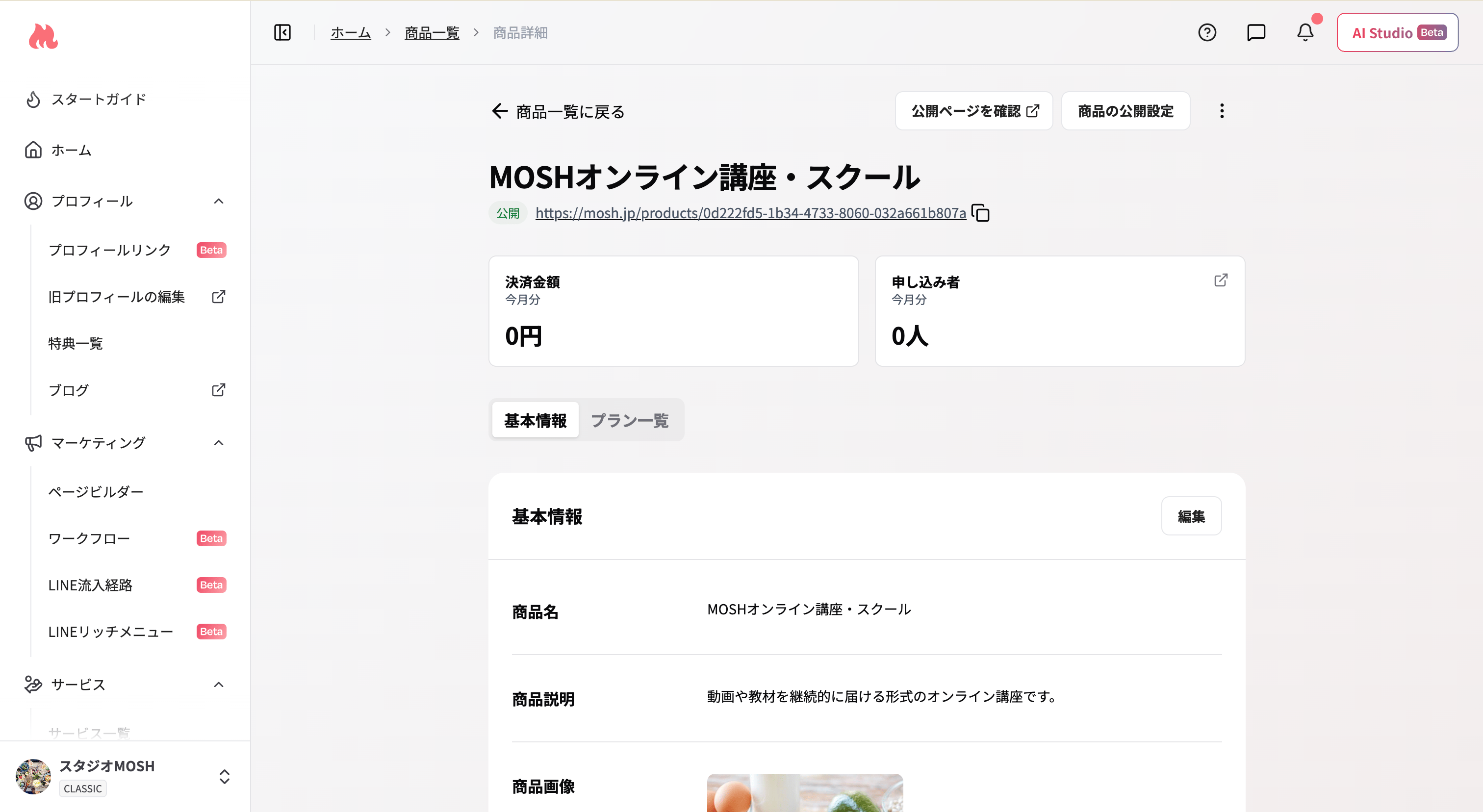Open the account switcher up-down chevron
This screenshot has height=812, width=1483.
225,777
